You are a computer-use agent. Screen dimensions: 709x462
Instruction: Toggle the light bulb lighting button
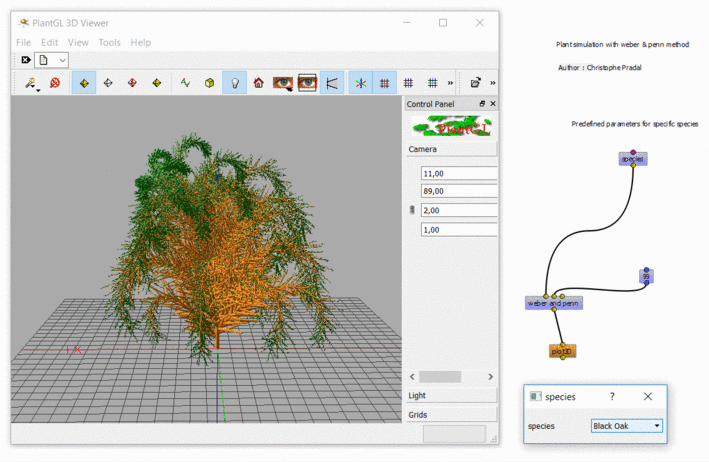pos(235,83)
